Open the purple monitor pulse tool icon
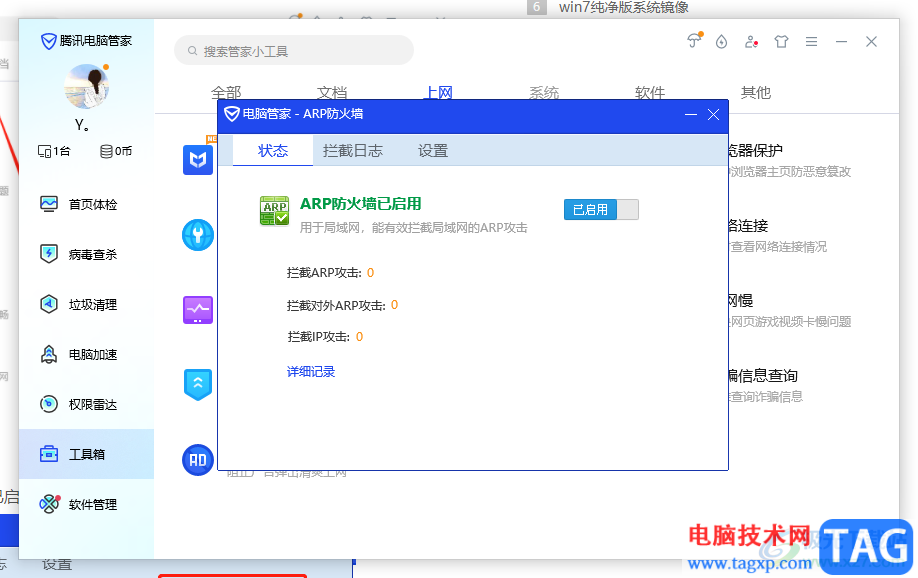 [198, 310]
